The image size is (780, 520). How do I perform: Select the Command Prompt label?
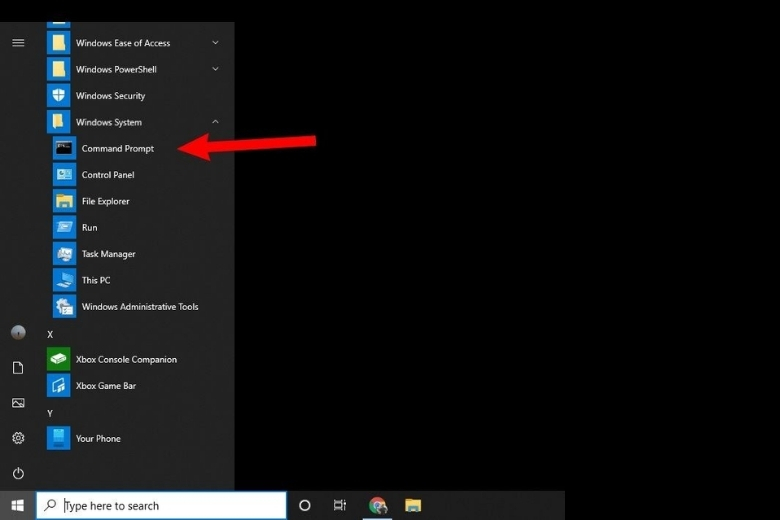pyautogui.click(x=118, y=148)
